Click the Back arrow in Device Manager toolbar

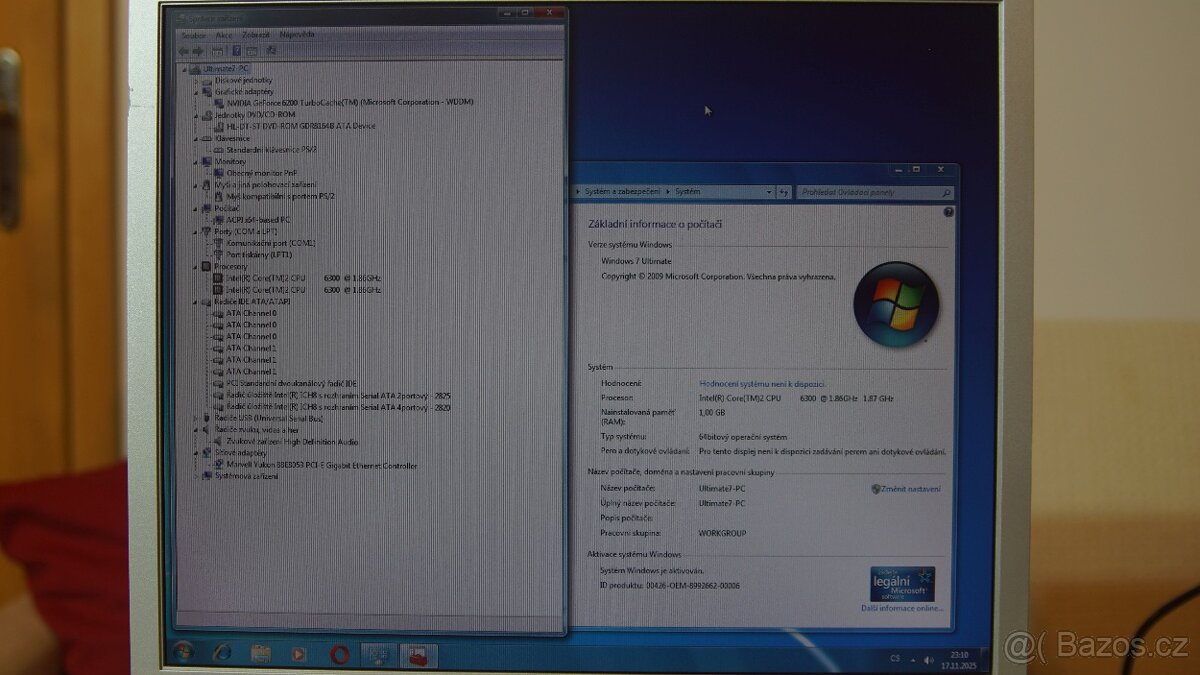click(183, 51)
